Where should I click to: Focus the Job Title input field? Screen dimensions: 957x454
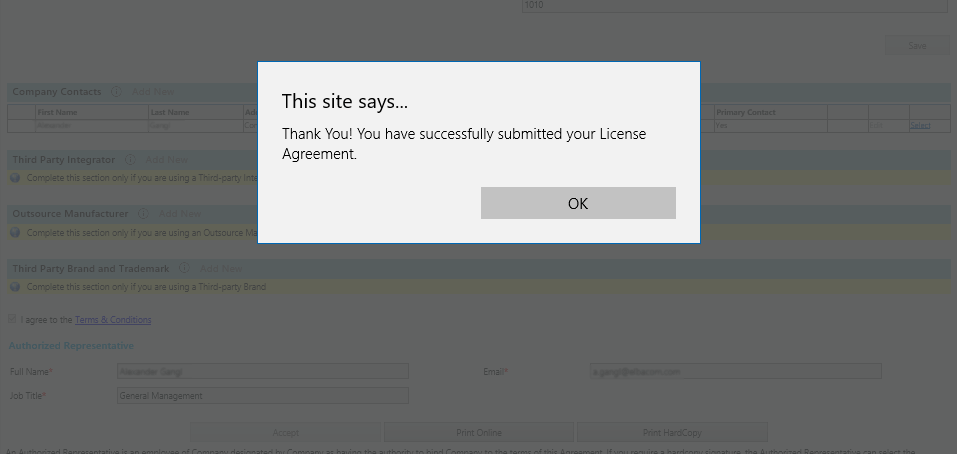[x=263, y=395]
